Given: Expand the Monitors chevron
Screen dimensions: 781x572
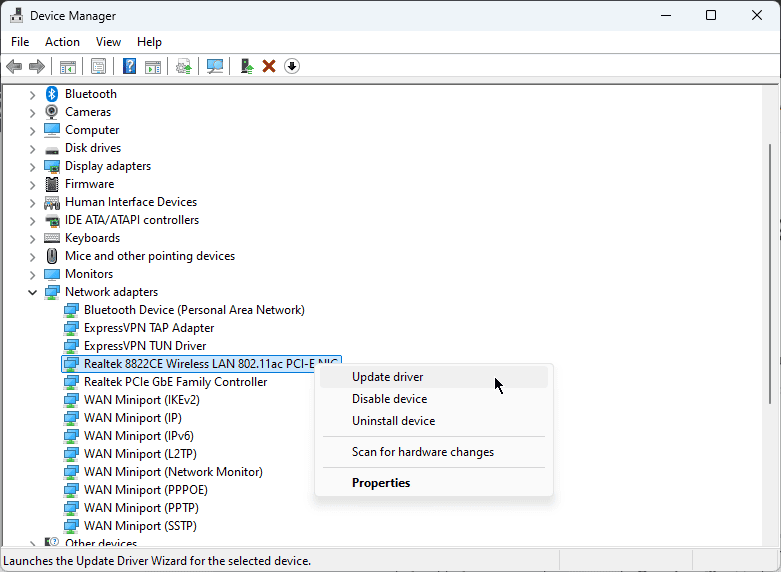Looking at the screenshot, I should pos(32,275).
